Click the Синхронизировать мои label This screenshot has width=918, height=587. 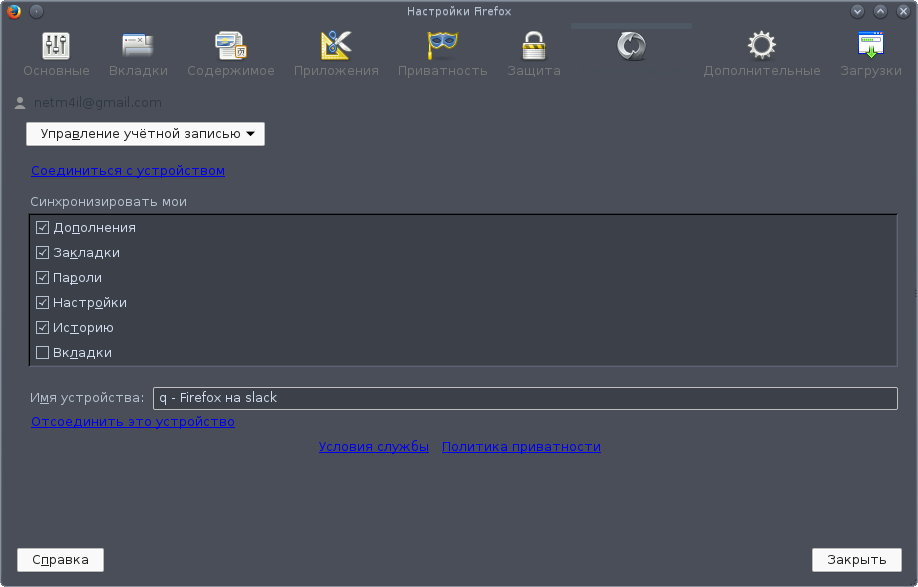108,202
